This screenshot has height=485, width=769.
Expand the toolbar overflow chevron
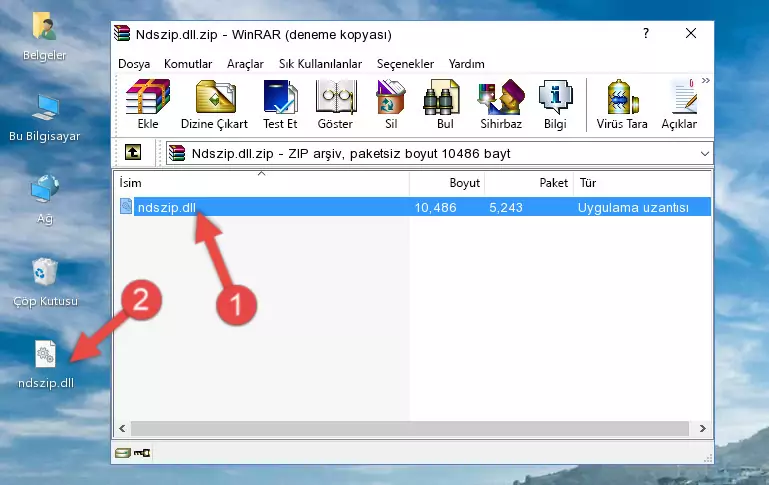[x=705, y=80]
